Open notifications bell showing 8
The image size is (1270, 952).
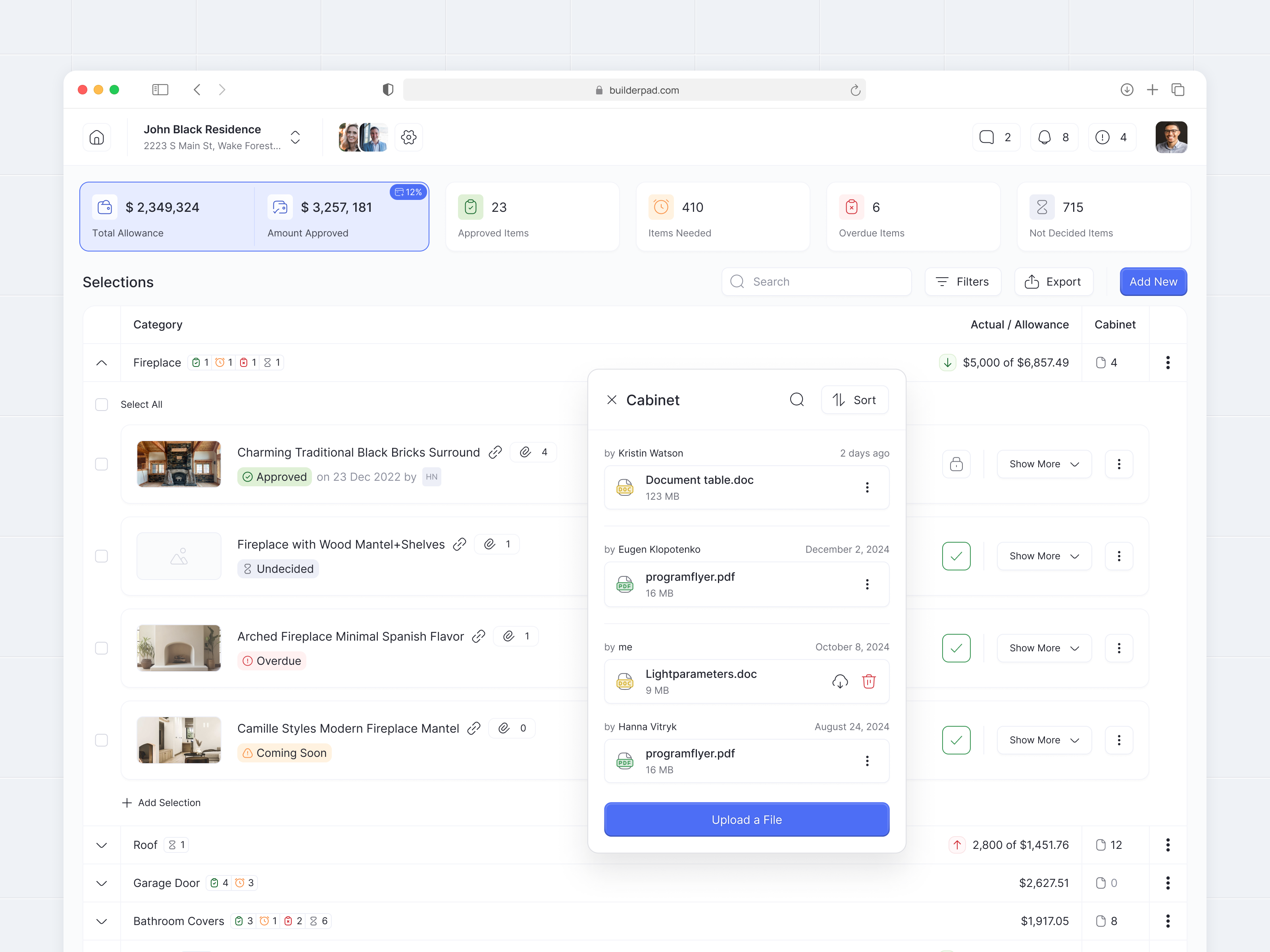pyautogui.click(x=1054, y=137)
